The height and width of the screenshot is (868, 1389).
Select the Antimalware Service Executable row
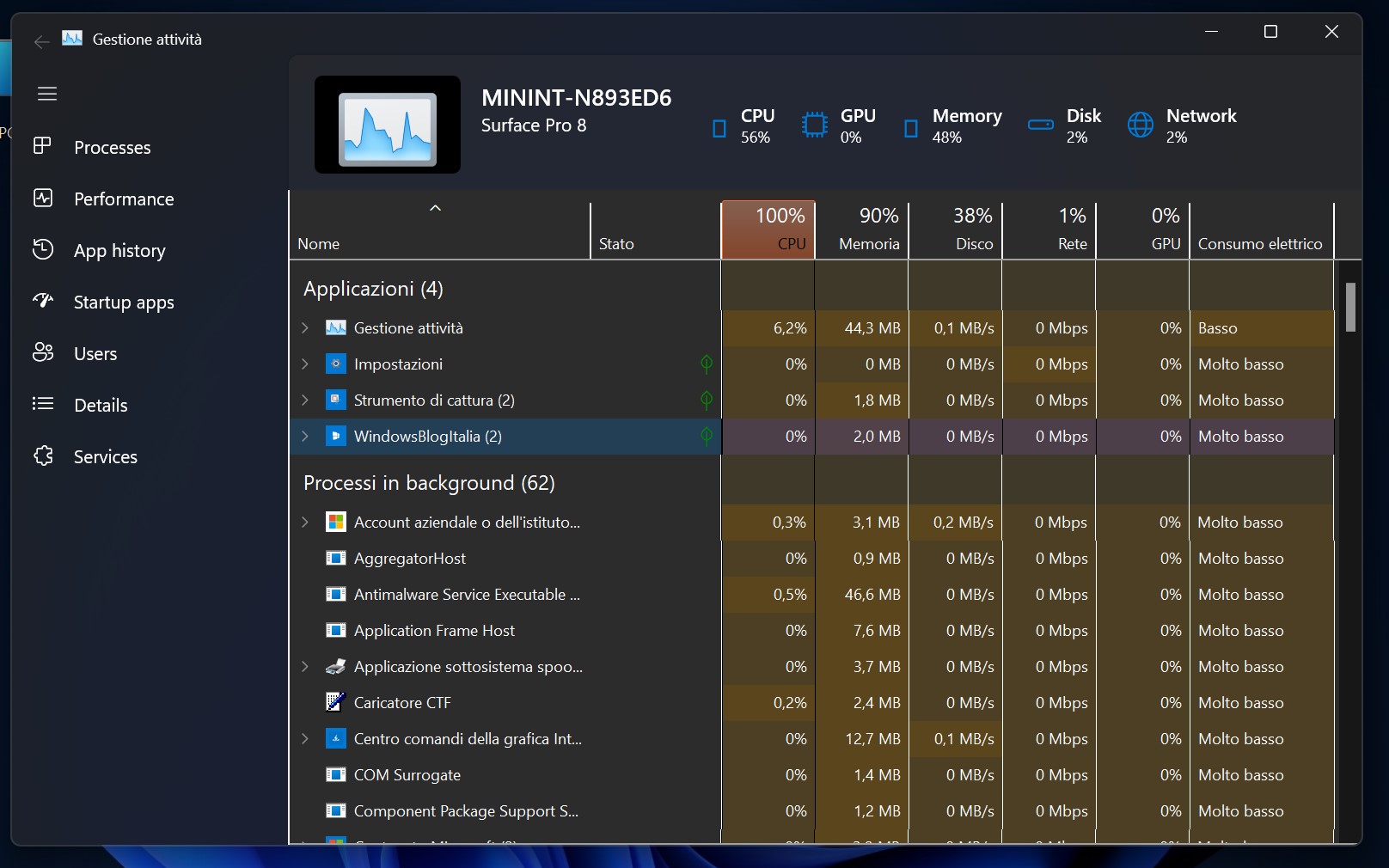tap(467, 595)
